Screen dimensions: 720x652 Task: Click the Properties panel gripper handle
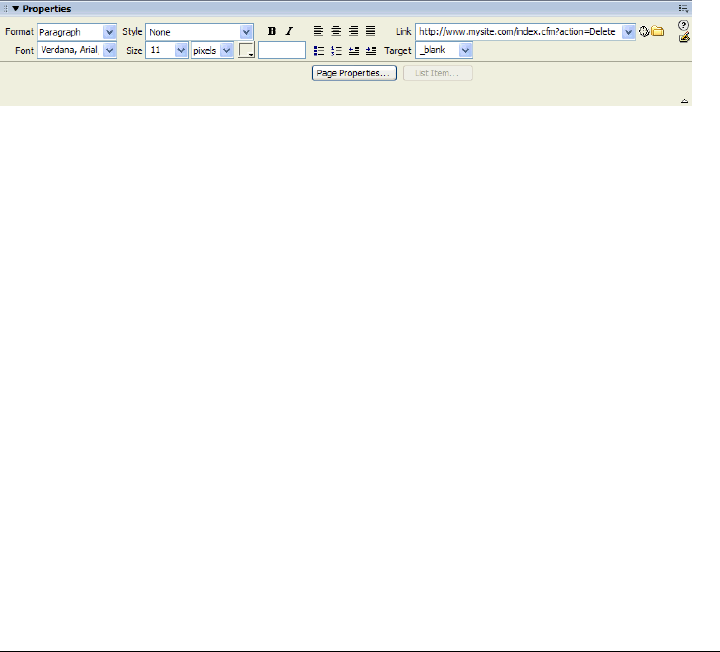click(6, 9)
